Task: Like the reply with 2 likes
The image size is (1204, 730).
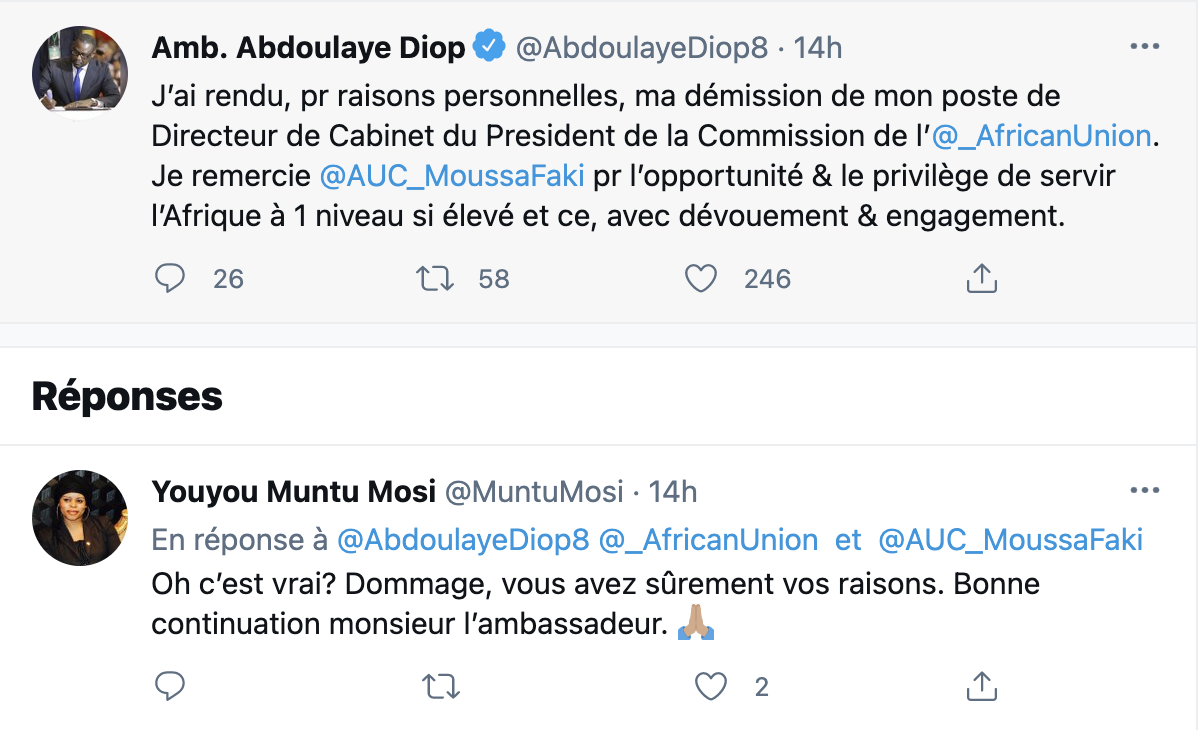Action: [x=710, y=687]
